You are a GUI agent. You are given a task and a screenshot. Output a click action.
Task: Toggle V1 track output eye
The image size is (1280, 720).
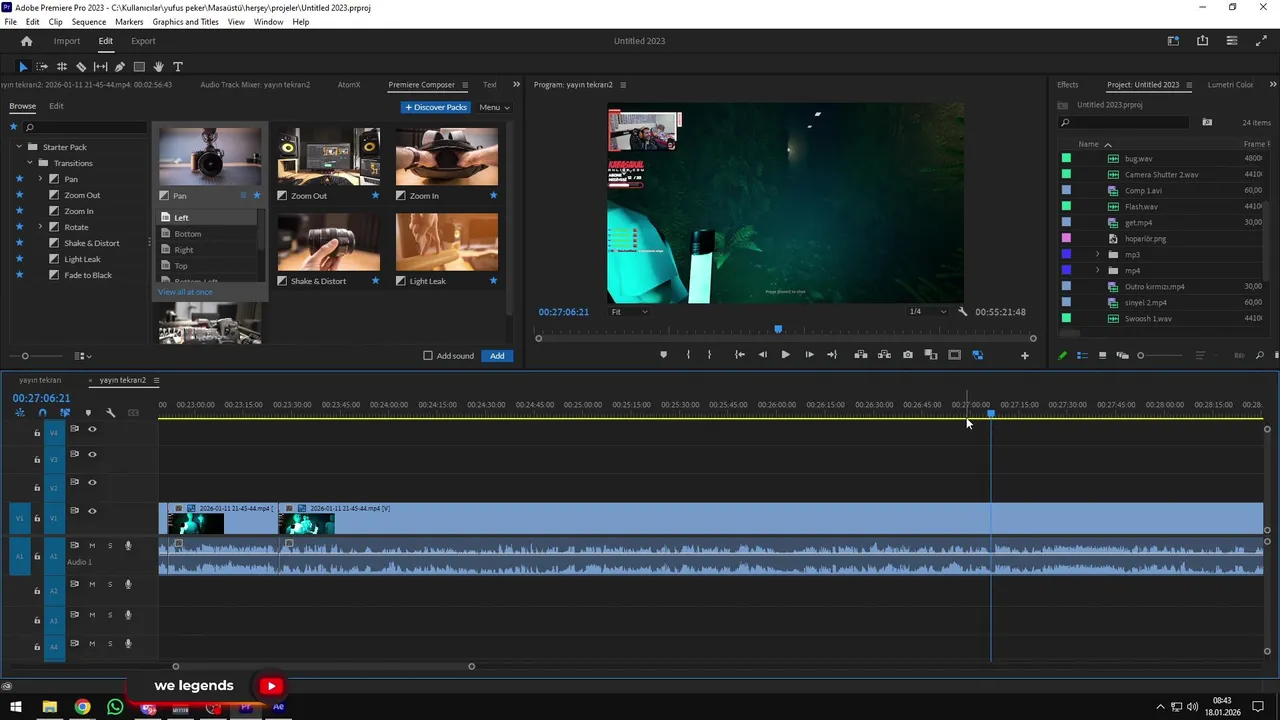pyautogui.click(x=92, y=511)
